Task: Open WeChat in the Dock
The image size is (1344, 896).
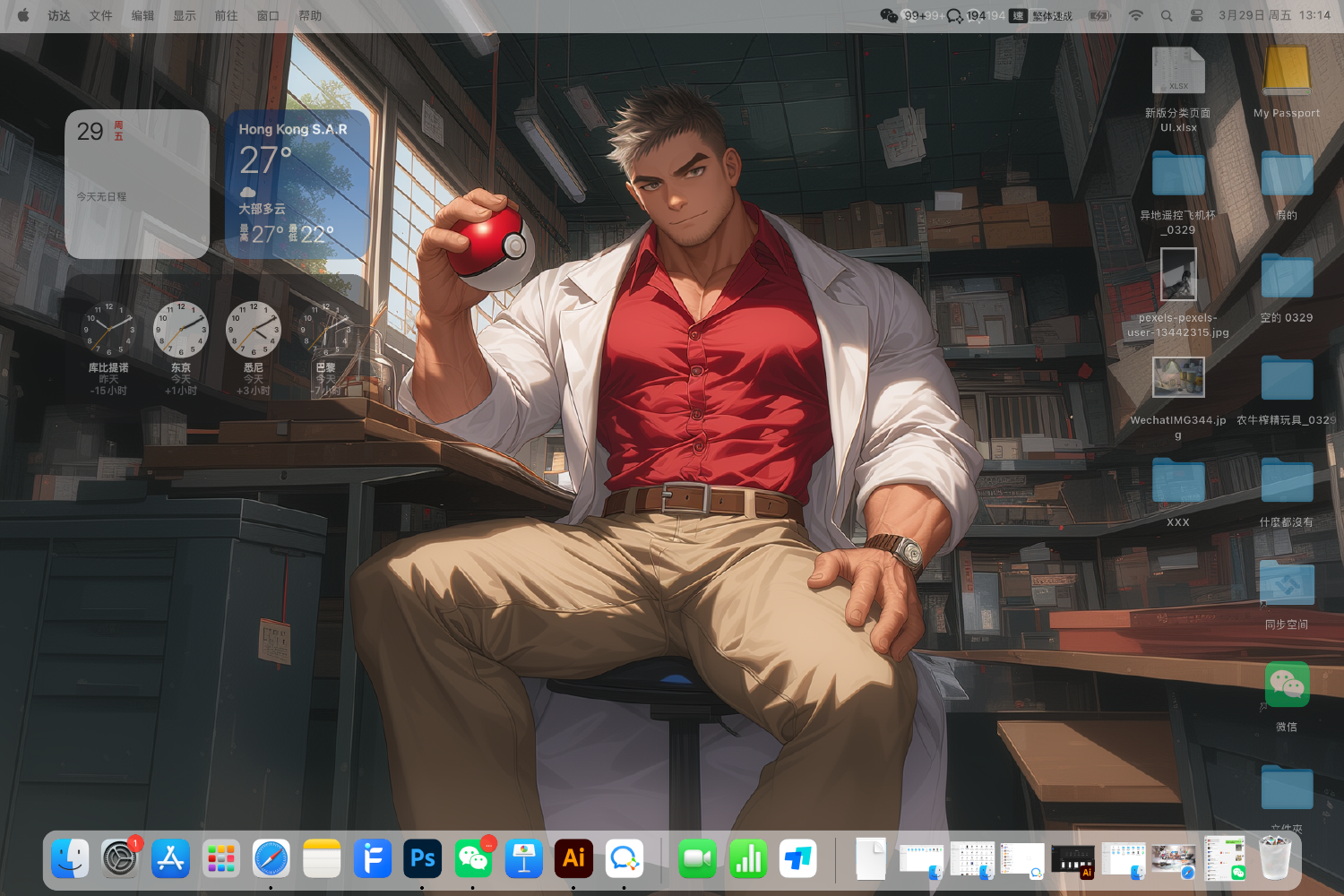Action: [x=474, y=859]
